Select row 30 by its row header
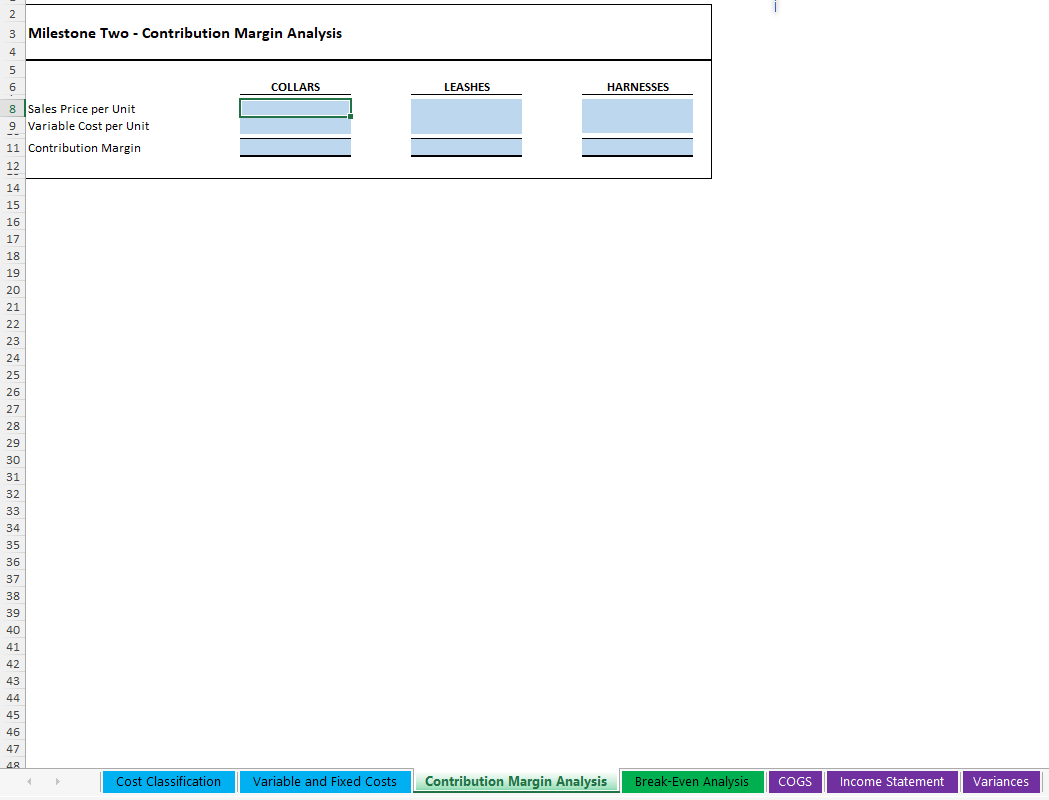 click(x=13, y=460)
